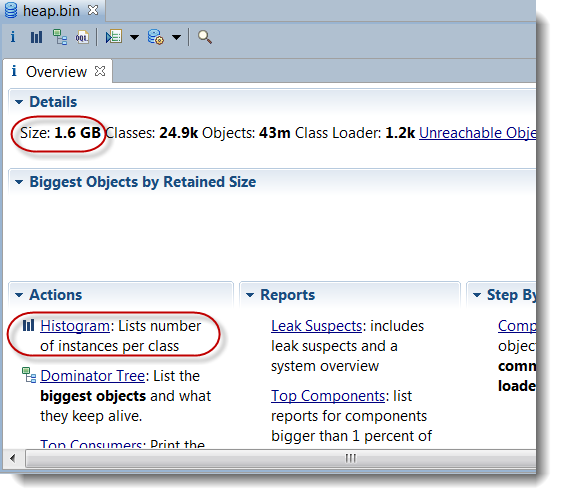Open dropdown arrow next to Query Browser icon
The height and width of the screenshot is (499, 561).
pos(176,37)
